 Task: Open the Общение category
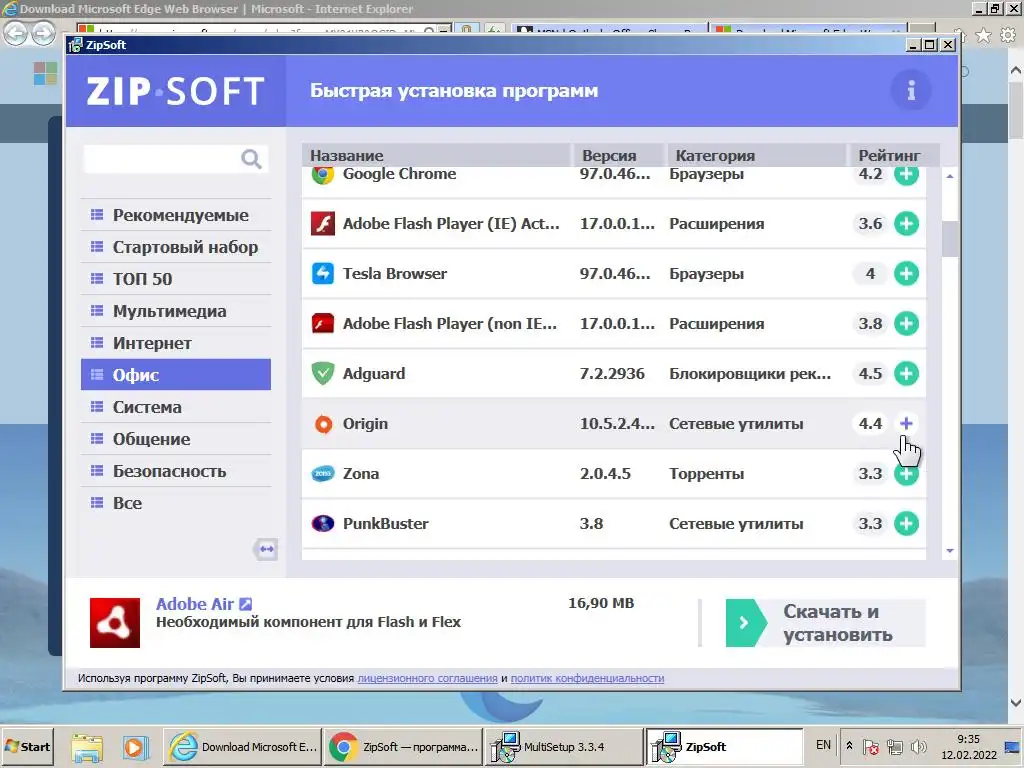(176, 439)
